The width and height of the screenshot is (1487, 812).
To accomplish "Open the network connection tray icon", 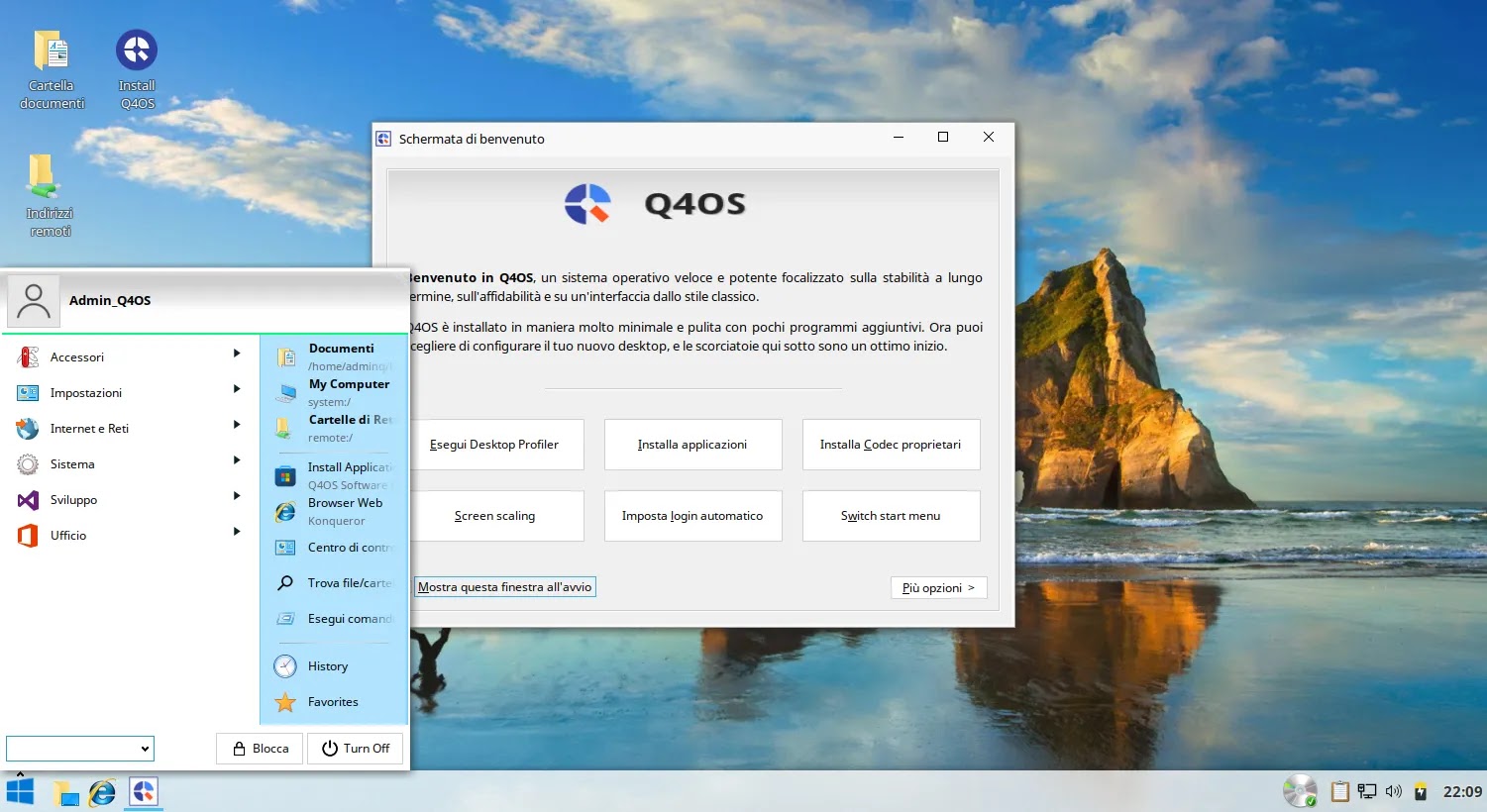I will [x=1367, y=791].
